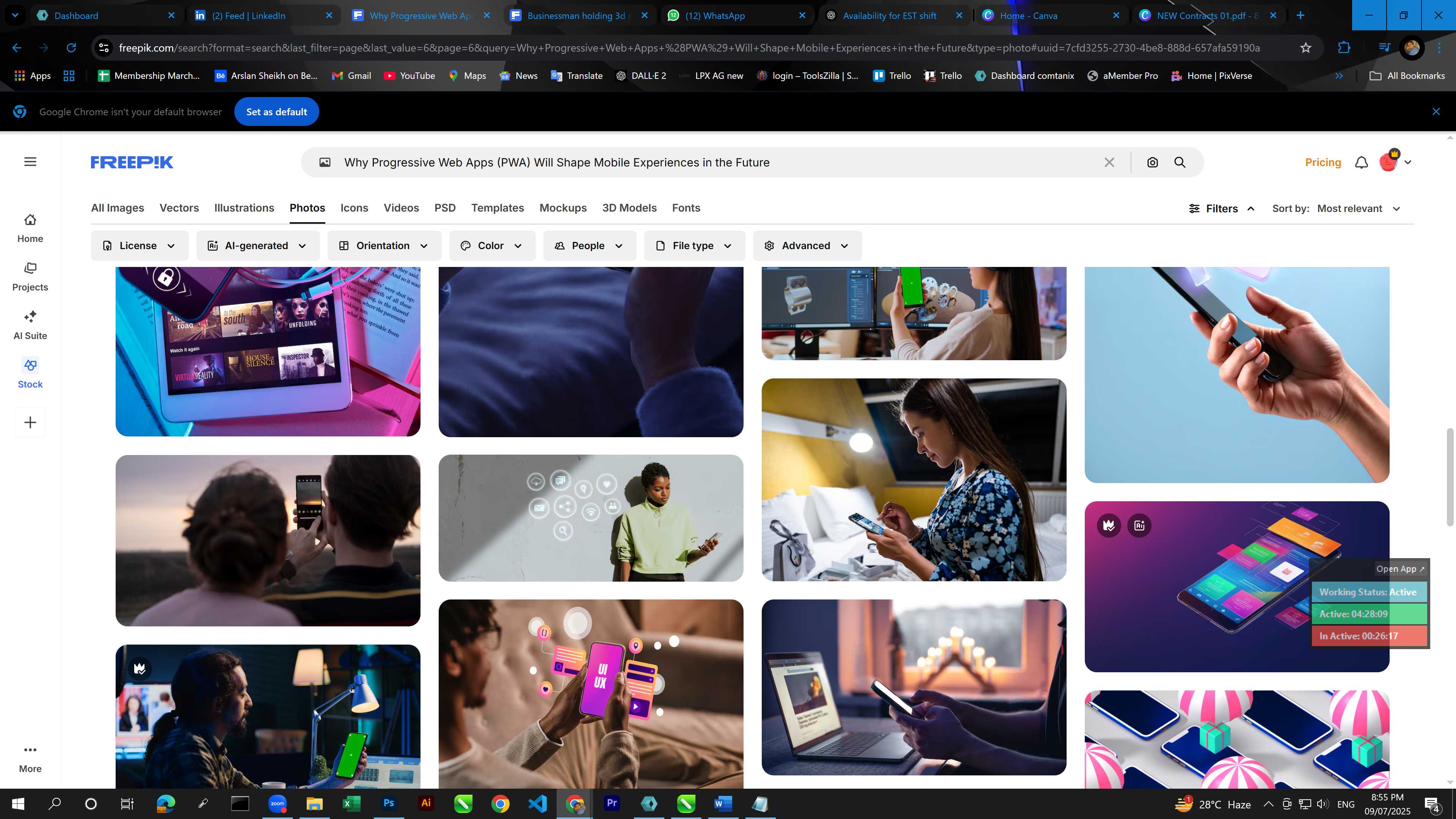
Task: Click Set as default button
Action: [x=276, y=111]
